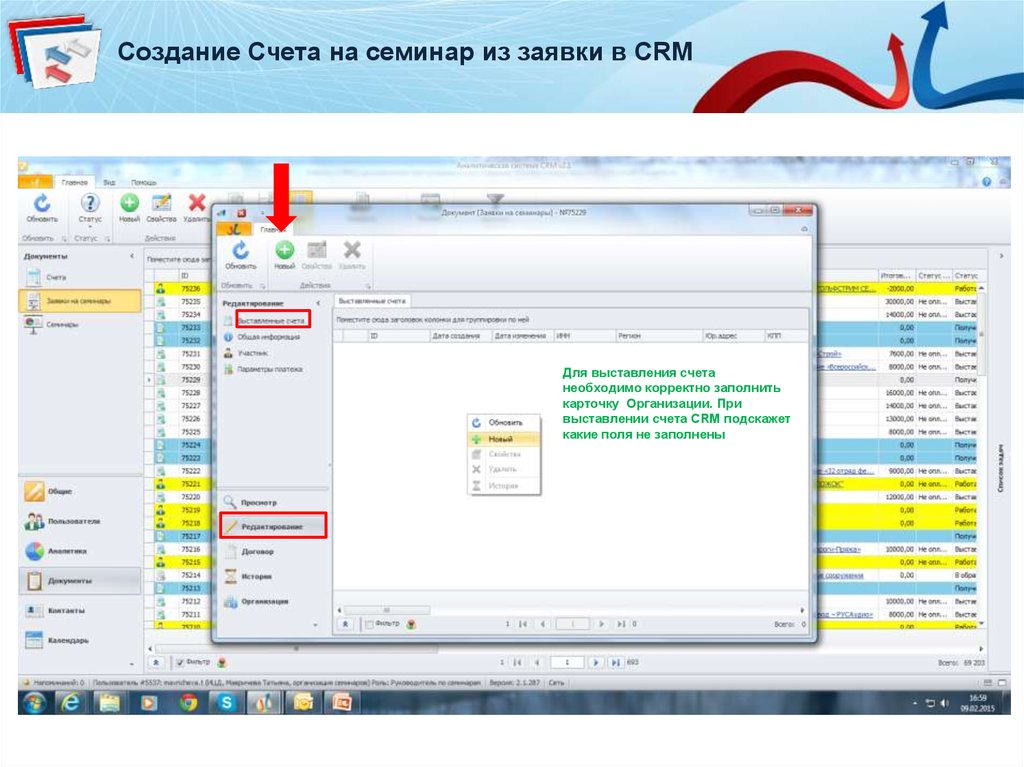The height and width of the screenshot is (767, 1024).
Task: Open Договор section in document window
Action: click(x=257, y=552)
